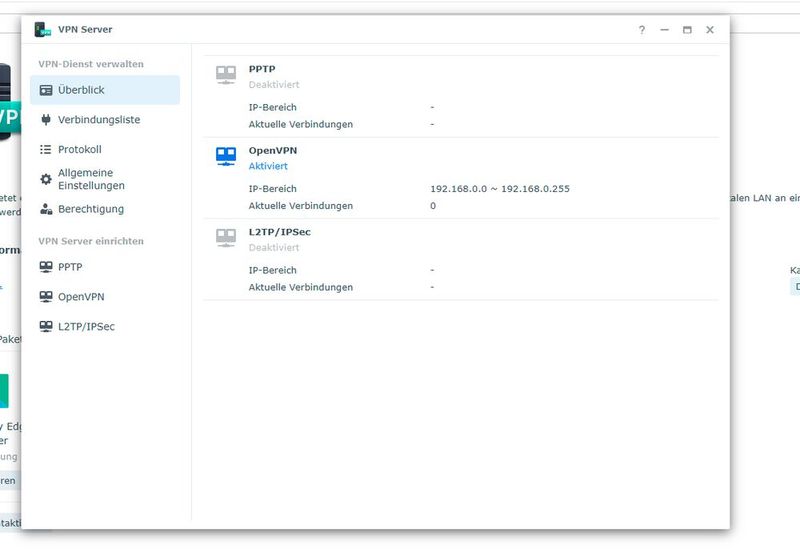
Task: Click the Deaktiviert status under L2TP/IPSec
Action: click(274, 247)
